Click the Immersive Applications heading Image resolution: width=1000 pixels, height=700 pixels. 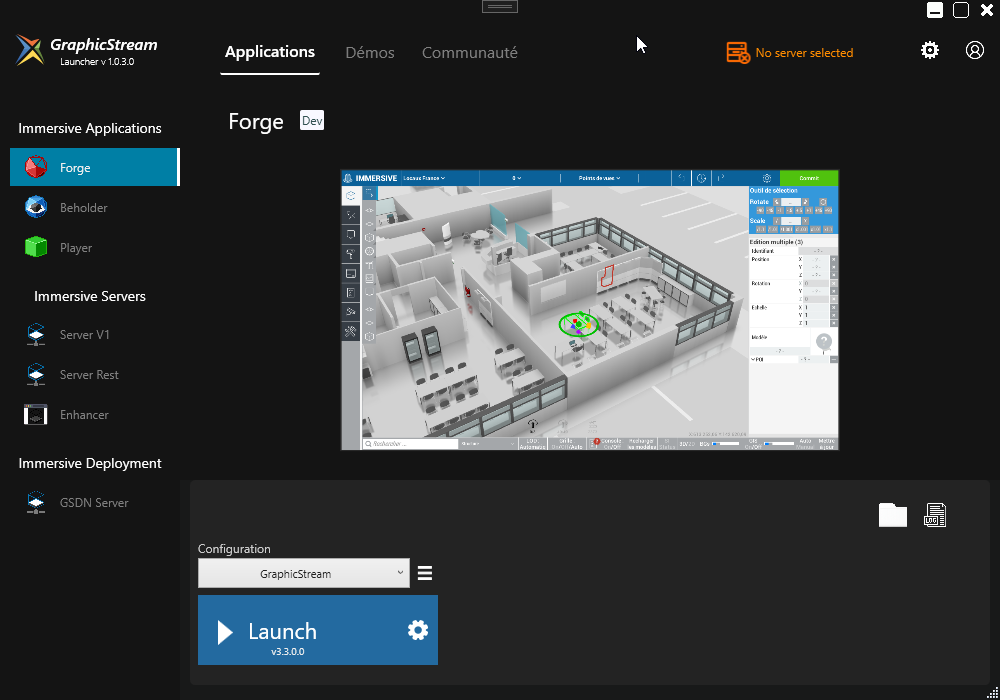[x=90, y=128]
